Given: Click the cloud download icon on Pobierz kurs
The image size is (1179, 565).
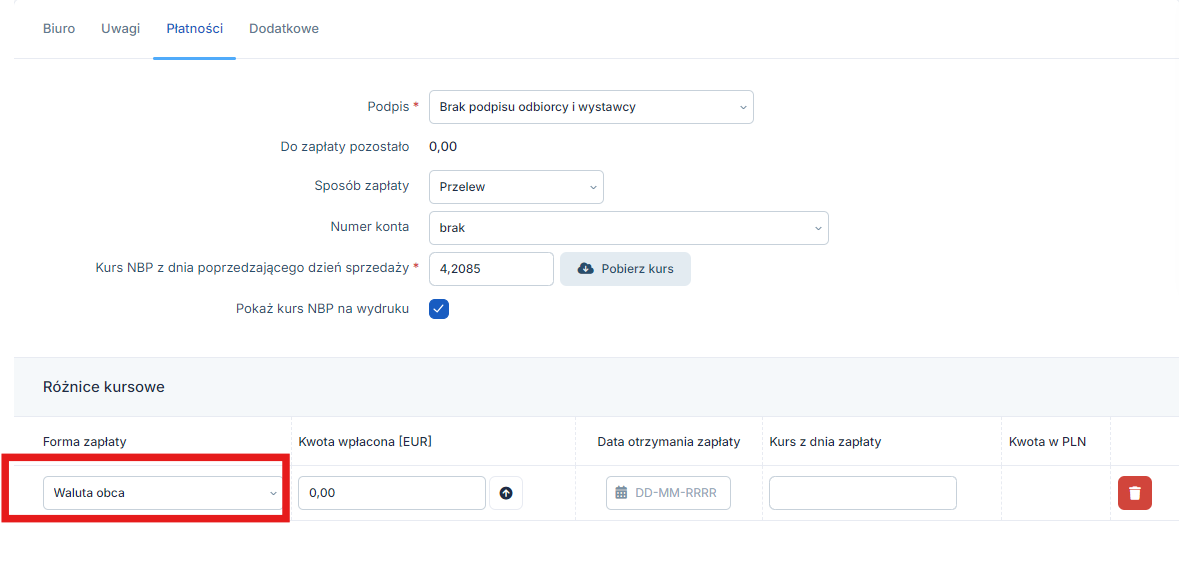Looking at the screenshot, I should pos(585,269).
